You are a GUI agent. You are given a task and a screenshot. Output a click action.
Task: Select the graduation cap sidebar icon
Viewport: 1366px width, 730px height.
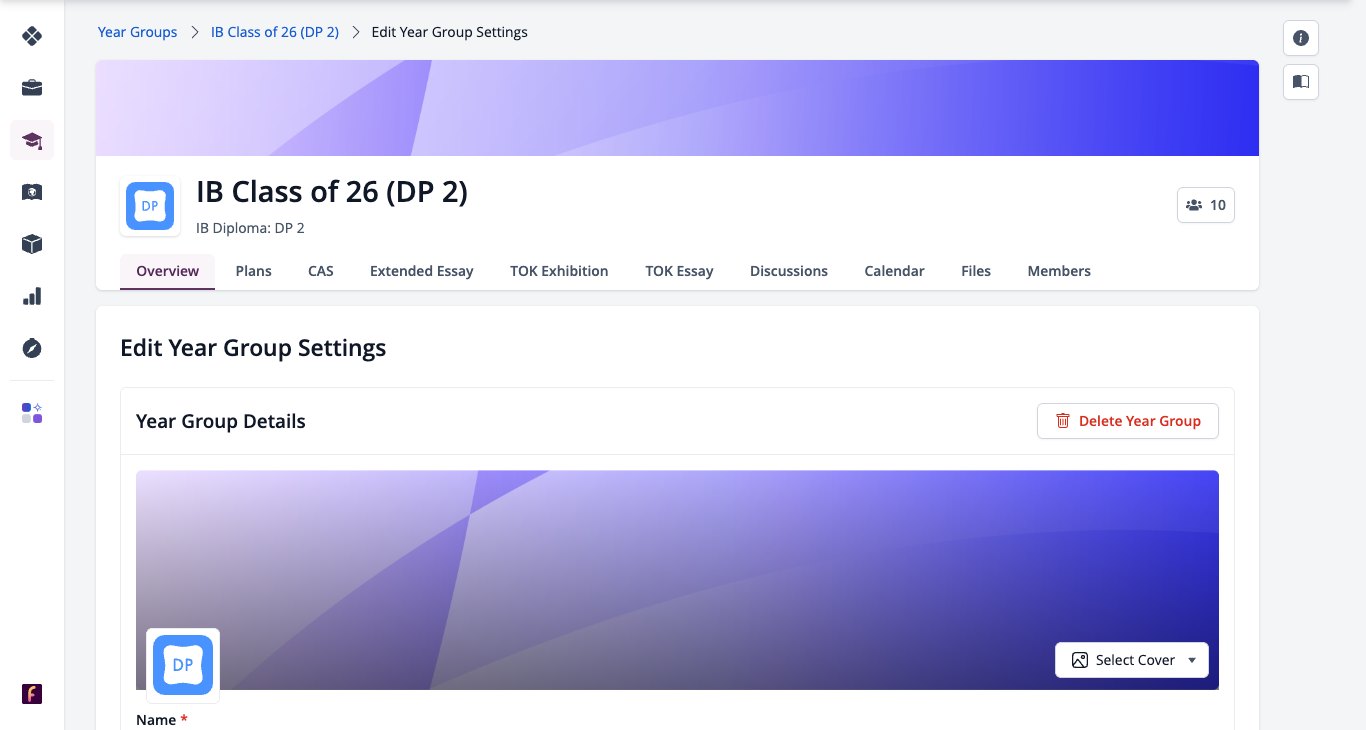pos(32,140)
